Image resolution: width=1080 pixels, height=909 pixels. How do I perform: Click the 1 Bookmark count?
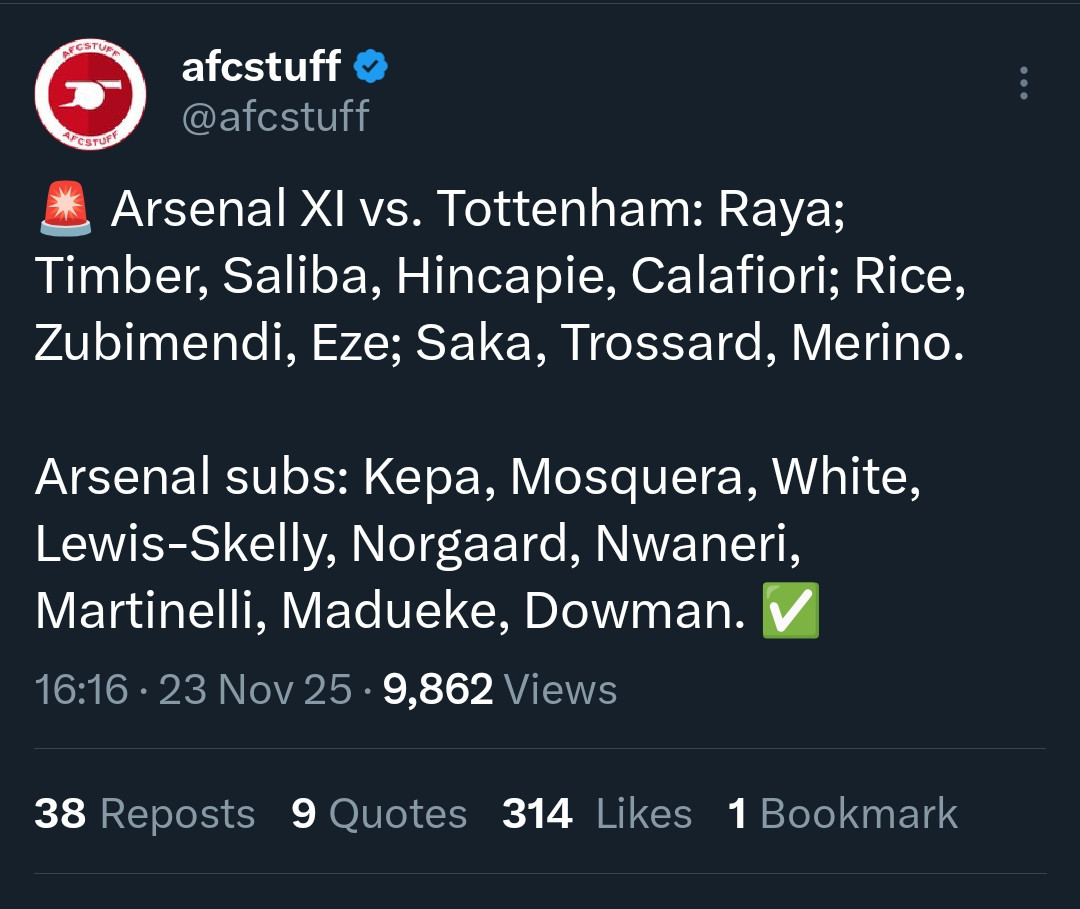click(x=843, y=813)
